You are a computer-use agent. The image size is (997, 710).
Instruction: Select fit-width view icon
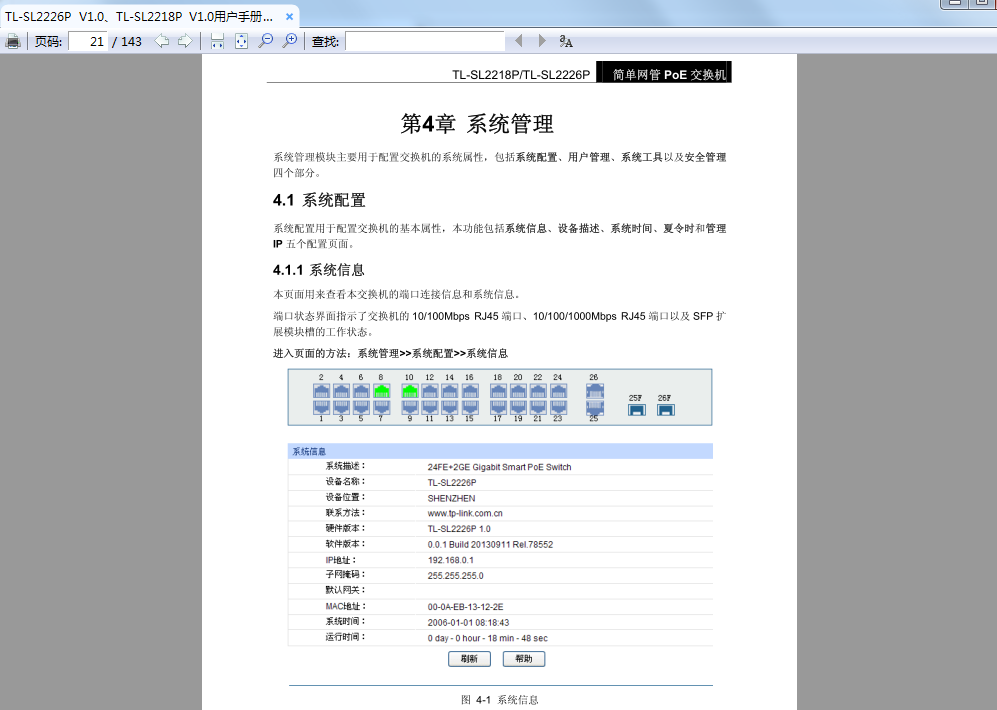(217, 41)
